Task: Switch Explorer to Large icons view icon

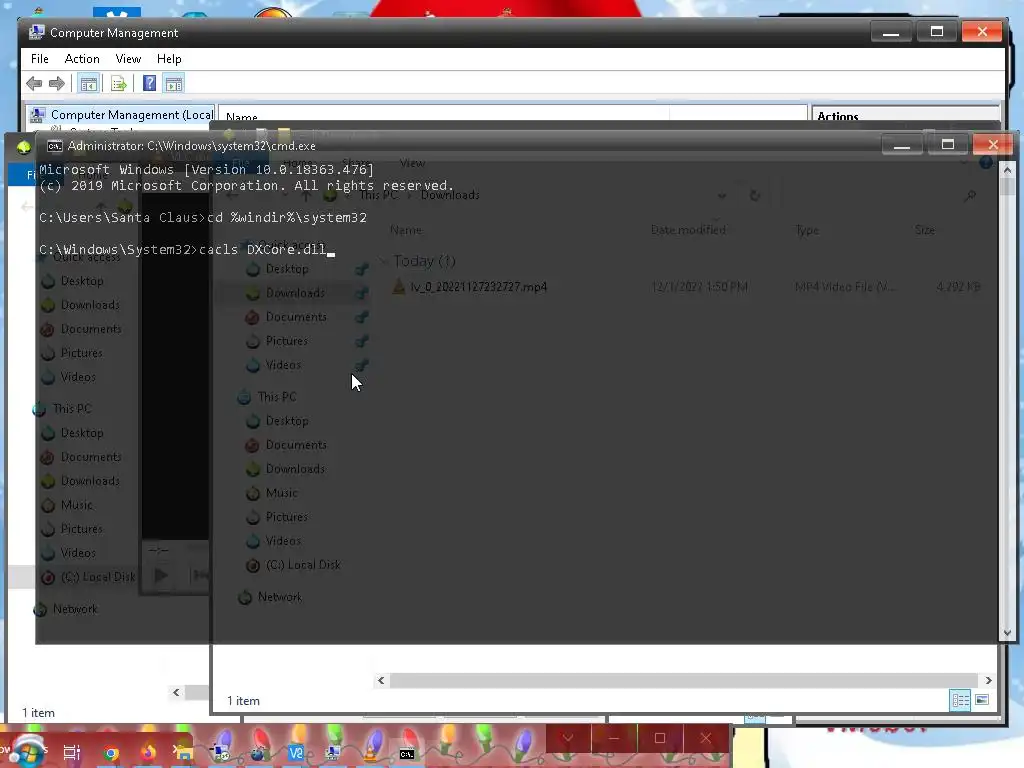Action: click(x=982, y=700)
